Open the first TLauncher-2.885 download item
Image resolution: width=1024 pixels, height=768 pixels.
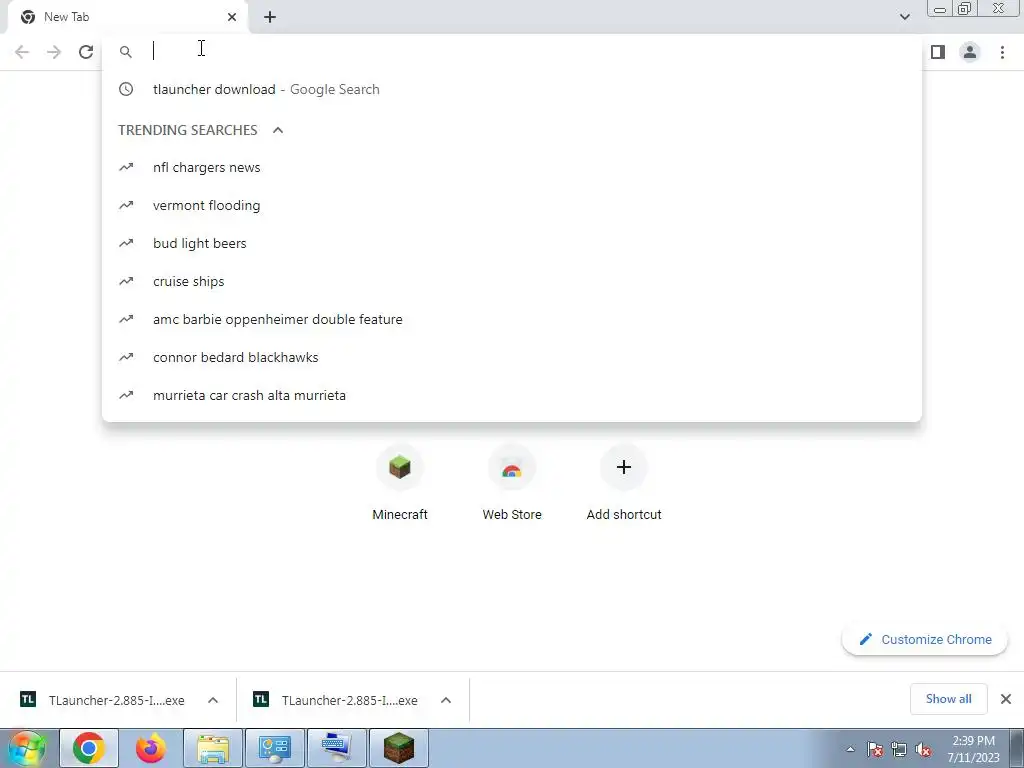[x=104, y=700]
